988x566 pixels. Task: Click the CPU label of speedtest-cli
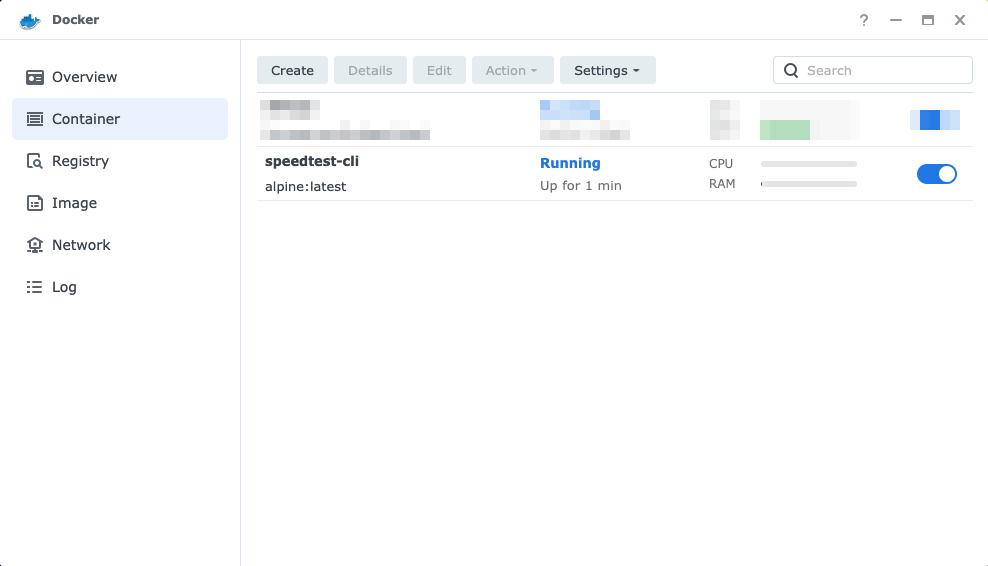pyautogui.click(x=721, y=164)
